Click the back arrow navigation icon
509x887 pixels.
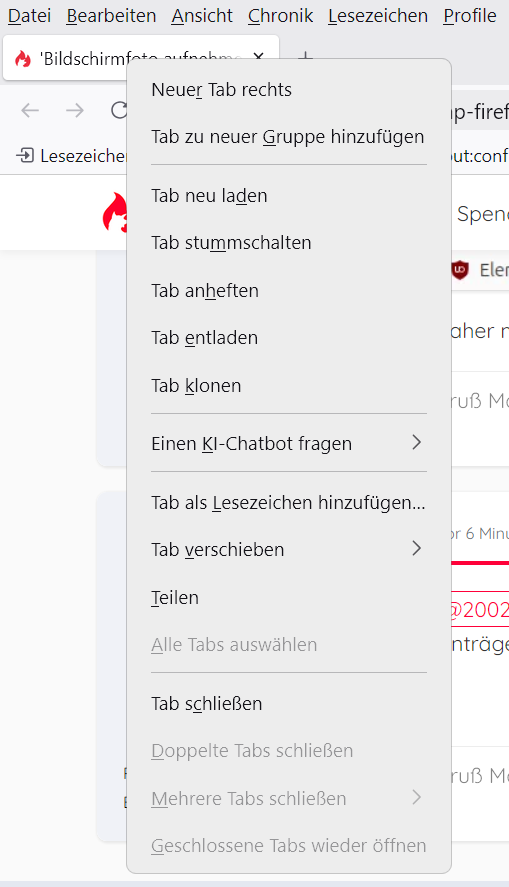click(30, 110)
